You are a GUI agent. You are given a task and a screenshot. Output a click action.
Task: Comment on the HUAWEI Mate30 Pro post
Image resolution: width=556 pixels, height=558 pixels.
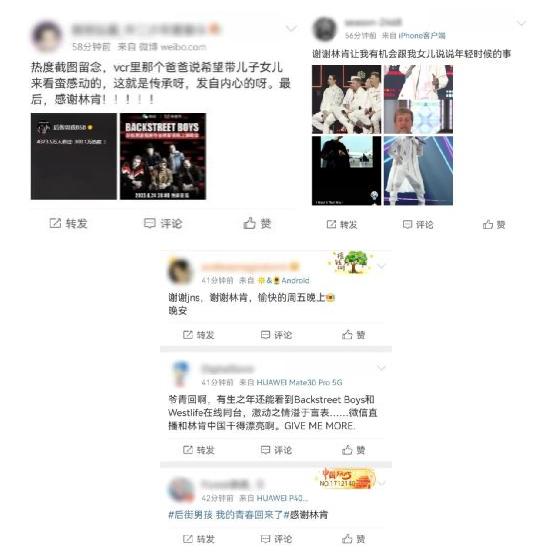(x=276, y=450)
